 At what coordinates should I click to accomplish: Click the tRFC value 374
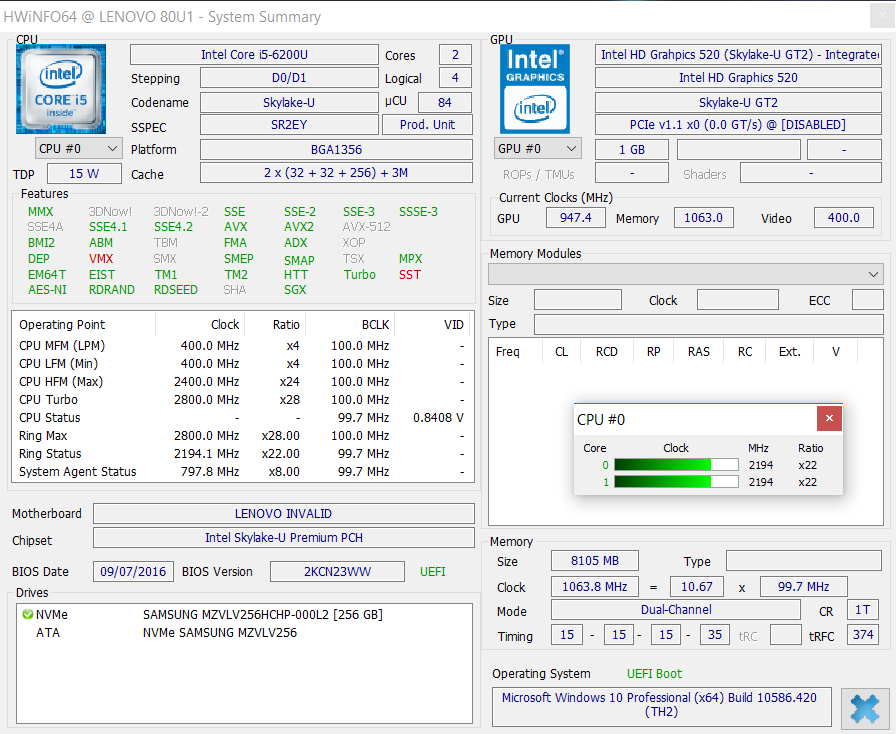point(863,635)
